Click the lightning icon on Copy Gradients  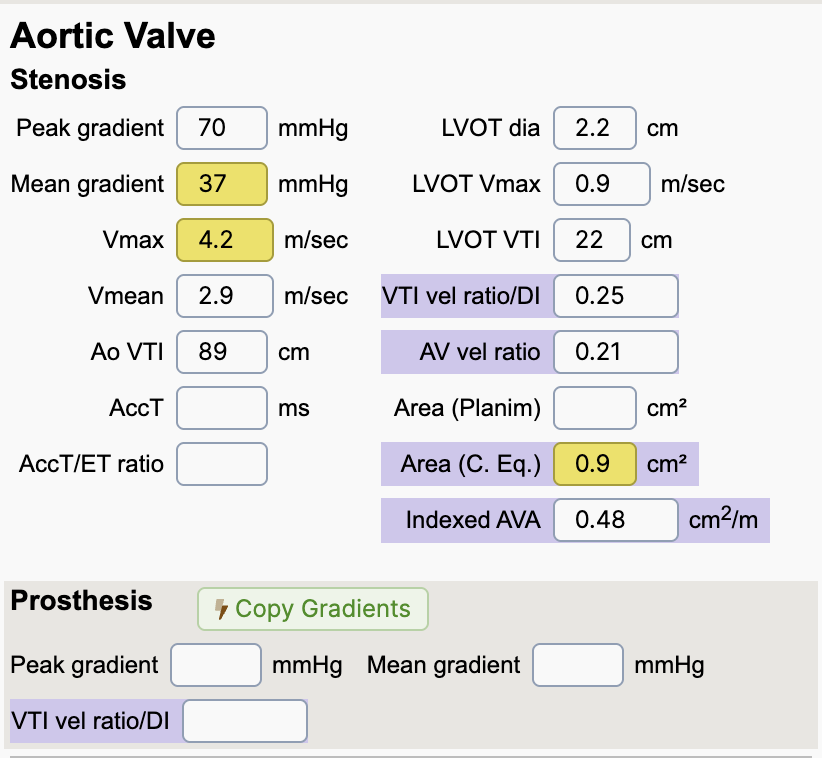(x=222, y=609)
